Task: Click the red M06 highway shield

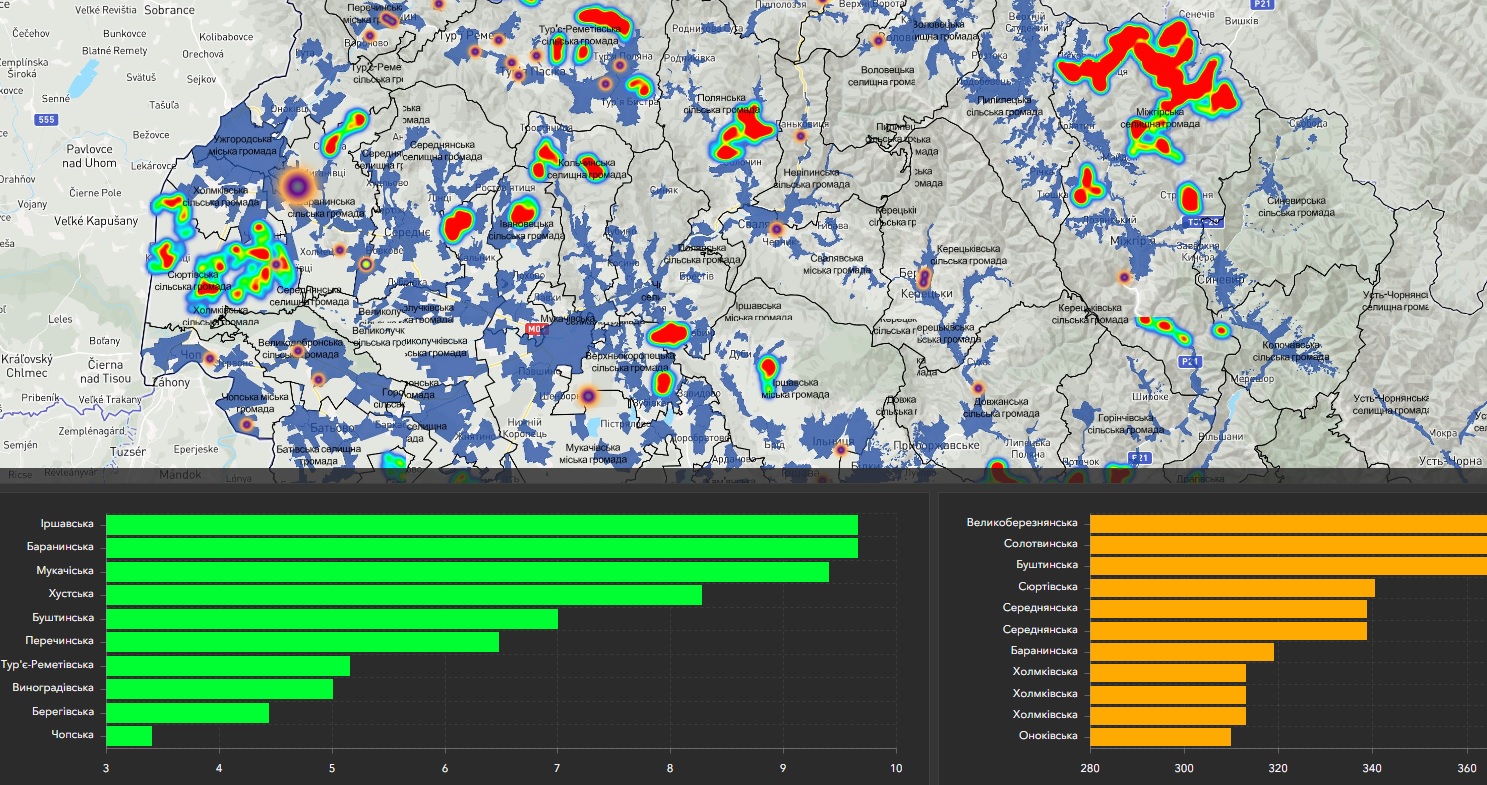Action: (x=536, y=327)
